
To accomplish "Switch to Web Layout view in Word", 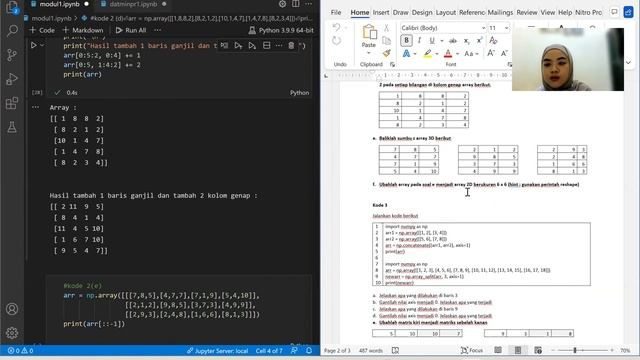I will [538, 350].
